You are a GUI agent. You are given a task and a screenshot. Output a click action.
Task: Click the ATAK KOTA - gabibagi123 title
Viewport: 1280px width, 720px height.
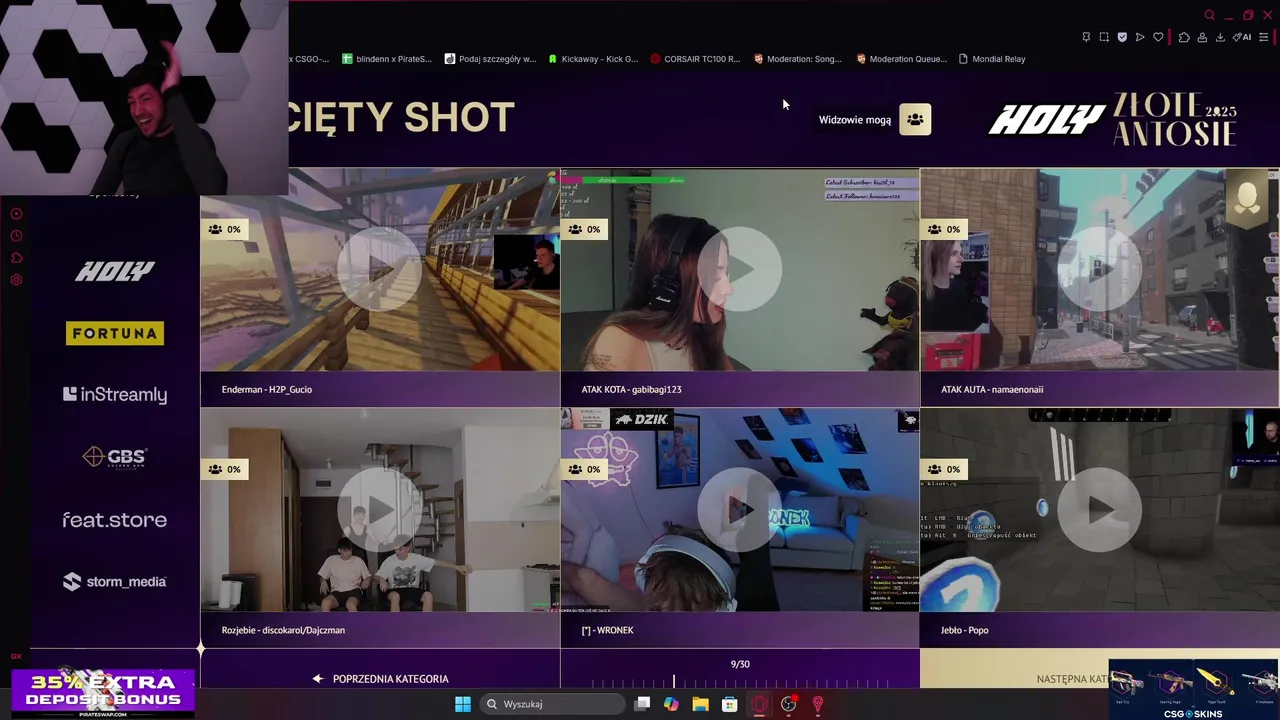tap(631, 390)
